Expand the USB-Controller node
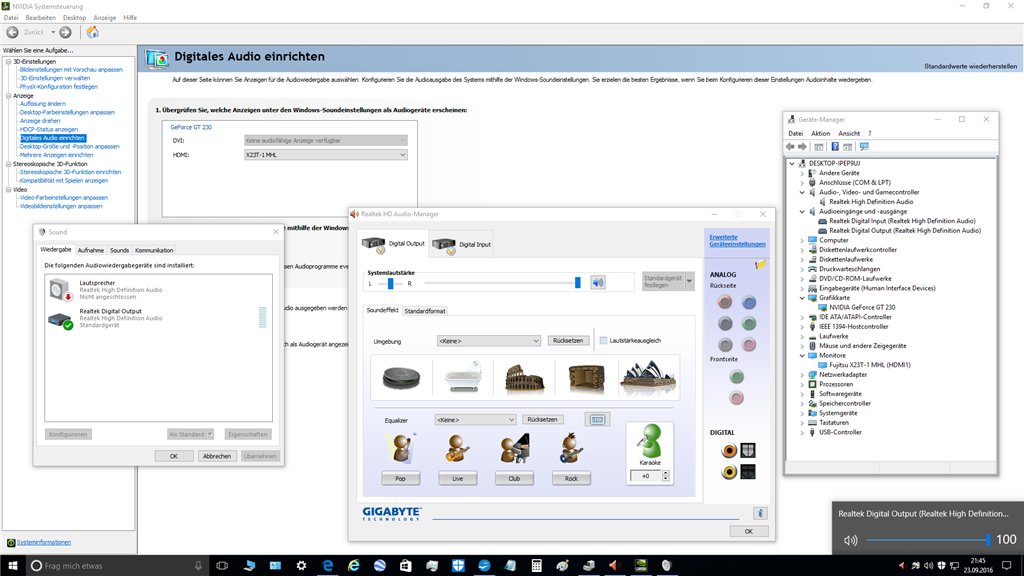The height and width of the screenshot is (576, 1024). (802, 432)
